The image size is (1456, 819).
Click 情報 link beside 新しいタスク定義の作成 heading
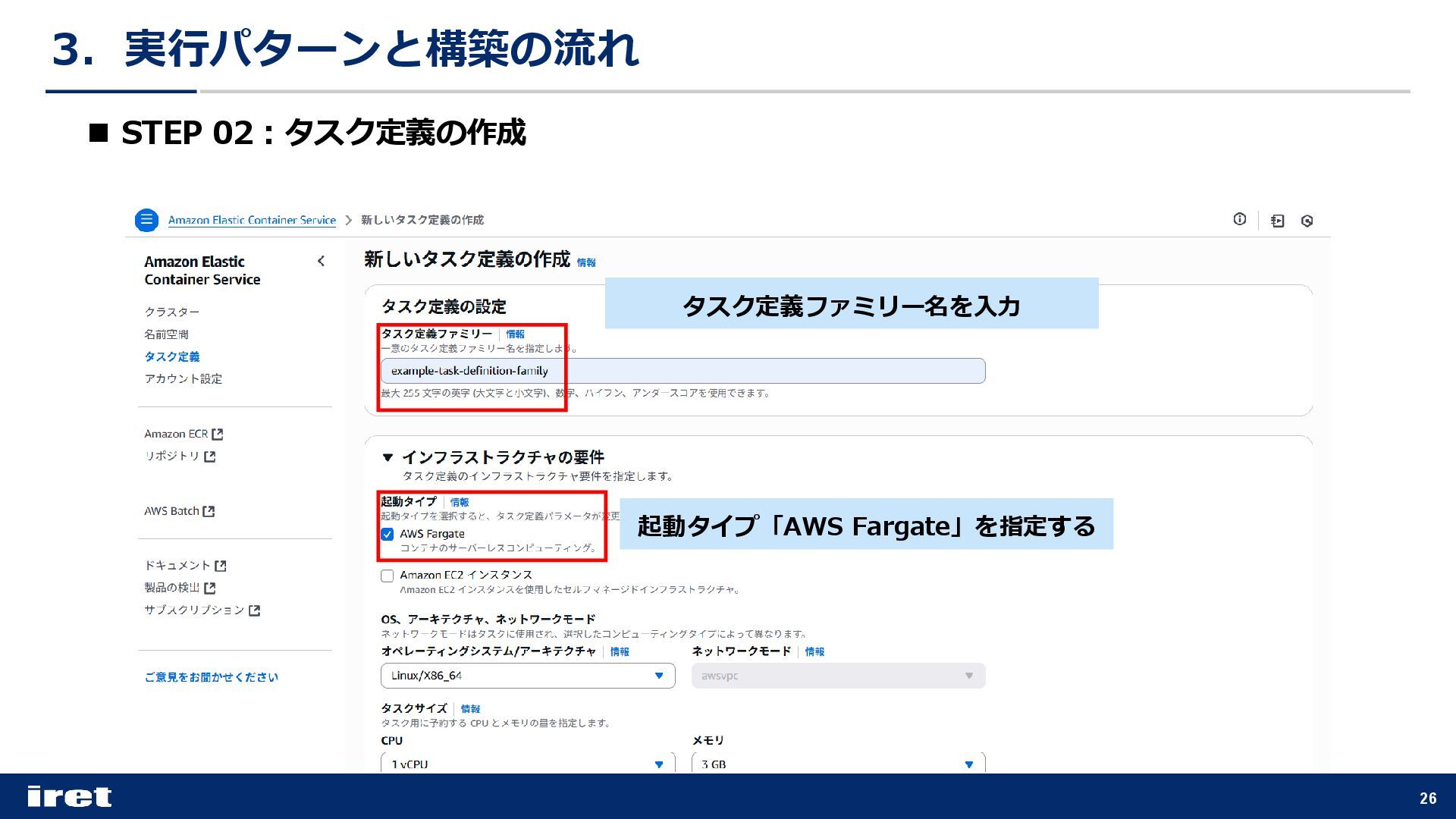586,262
